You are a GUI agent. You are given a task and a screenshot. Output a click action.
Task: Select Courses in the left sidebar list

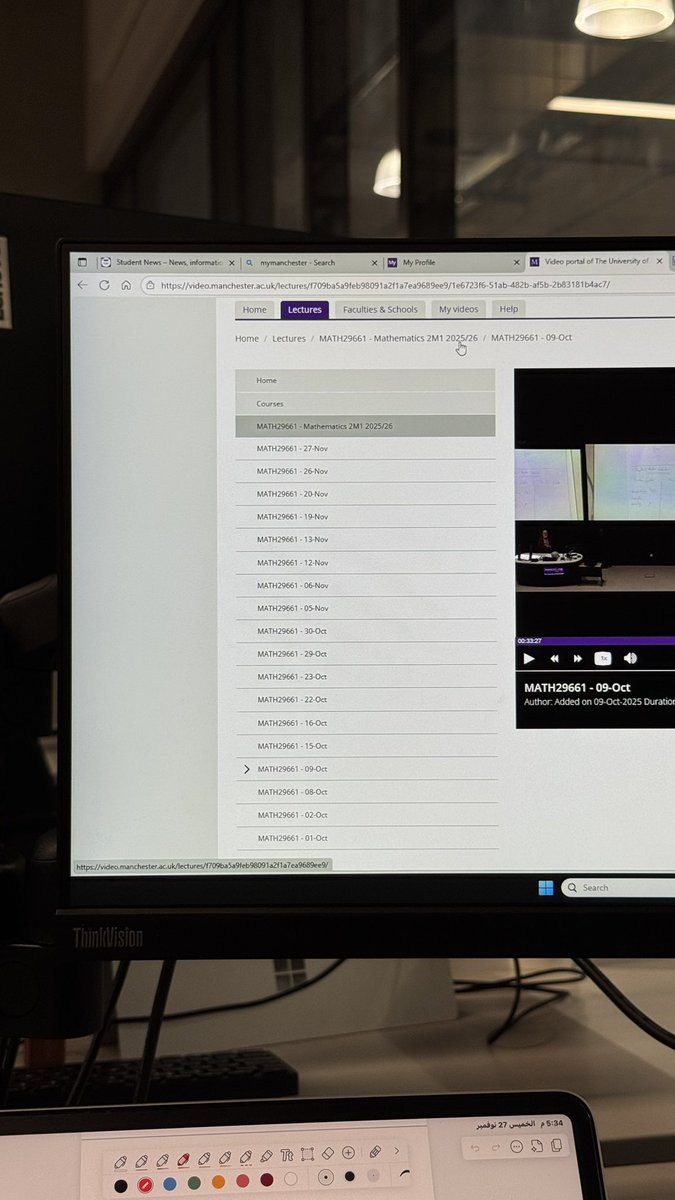pyautogui.click(x=365, y=403)
